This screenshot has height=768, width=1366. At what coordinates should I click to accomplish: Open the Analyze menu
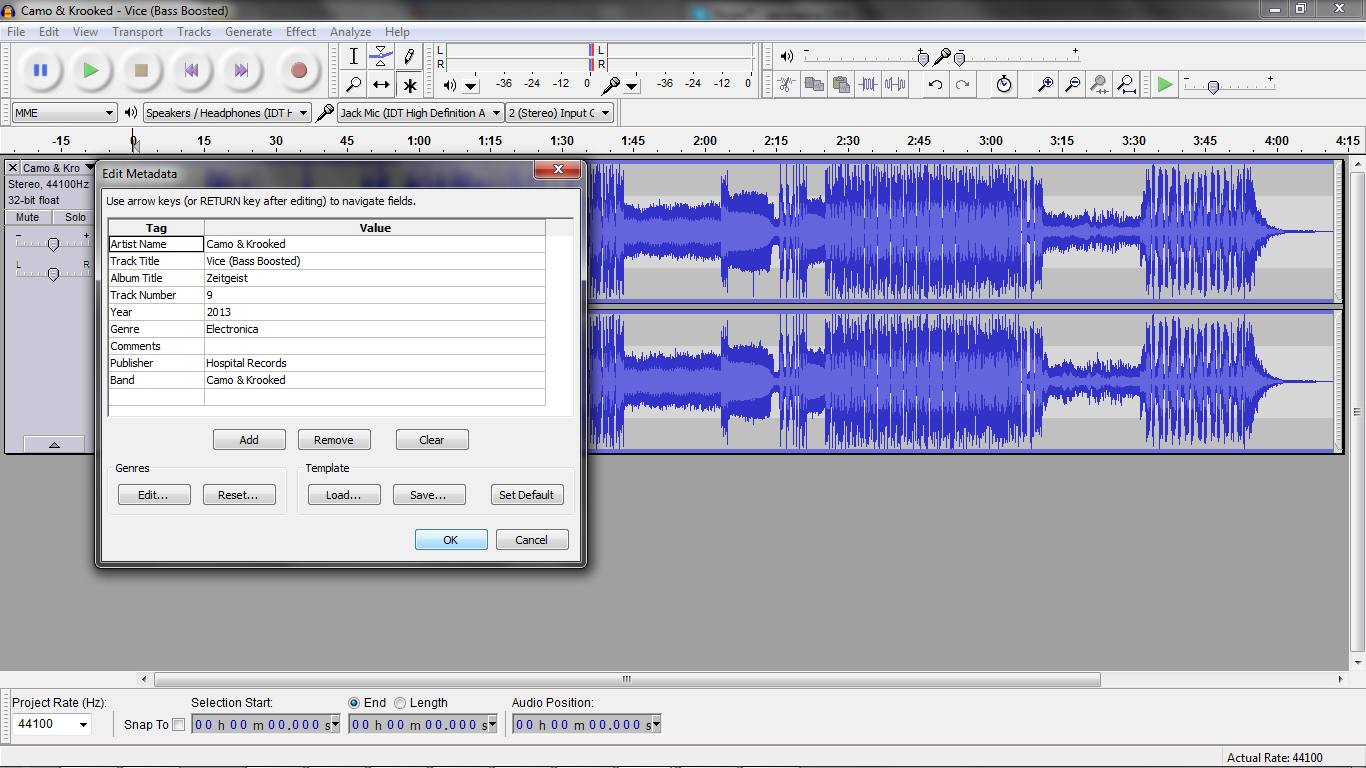(x=350, y=32)
